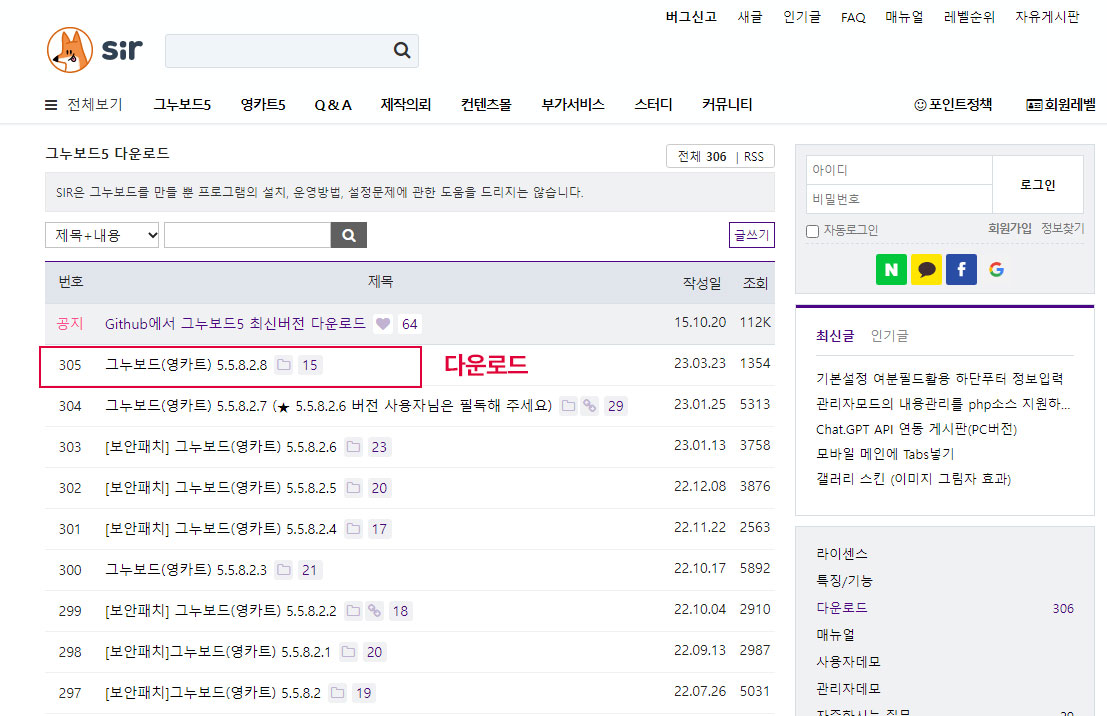
Task: Enable the 자동로그인 checkbox
Action: coord(813,231)
